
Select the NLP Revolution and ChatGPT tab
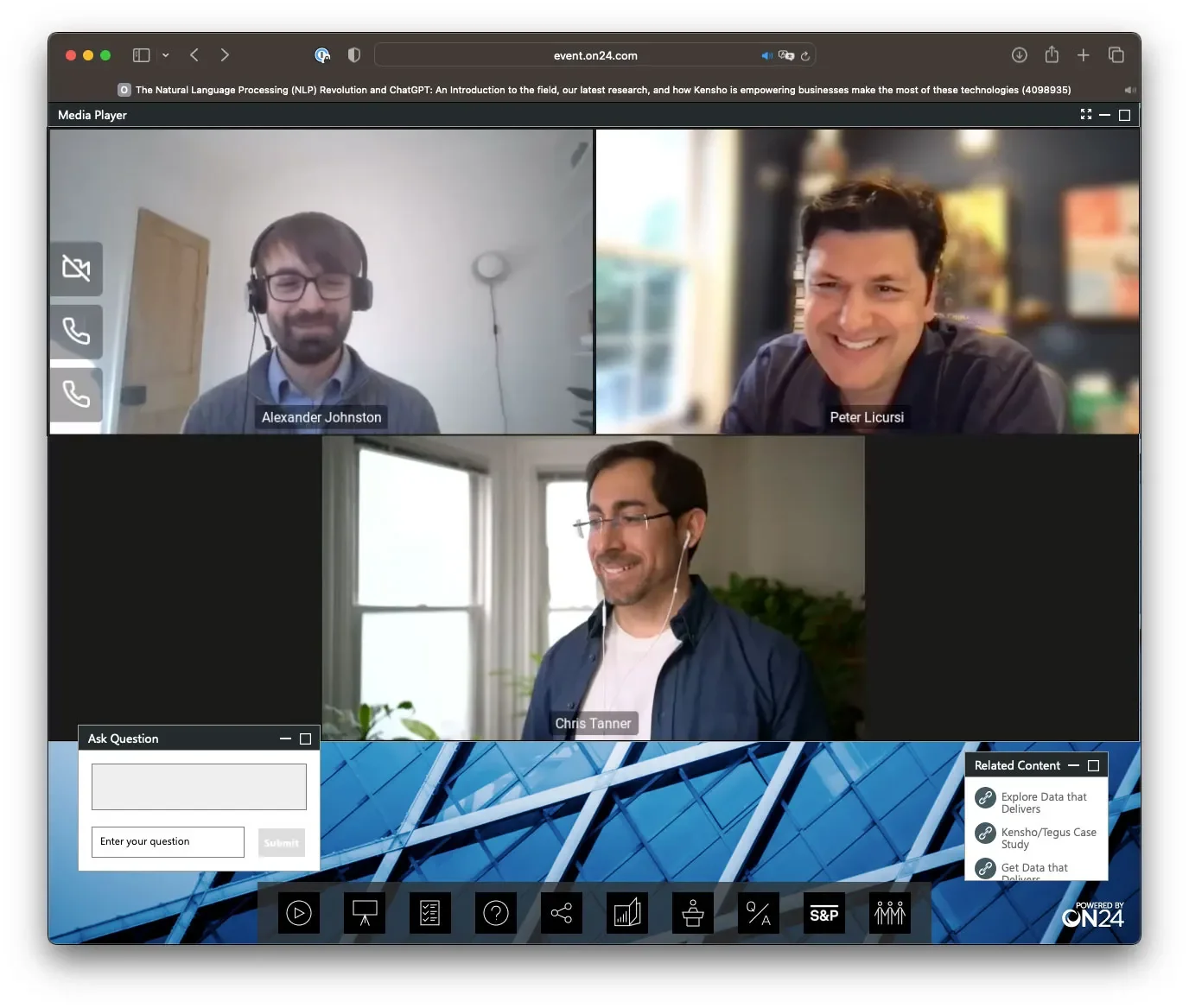(x=594, y=90)
